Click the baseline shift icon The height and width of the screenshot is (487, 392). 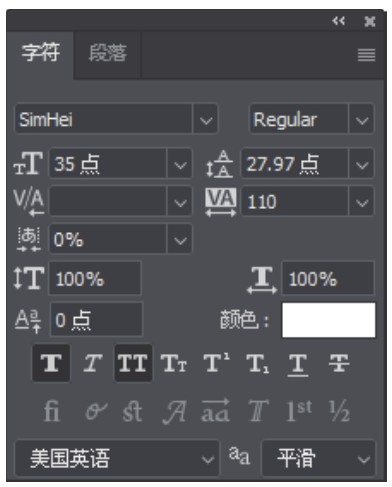[28, 320]
